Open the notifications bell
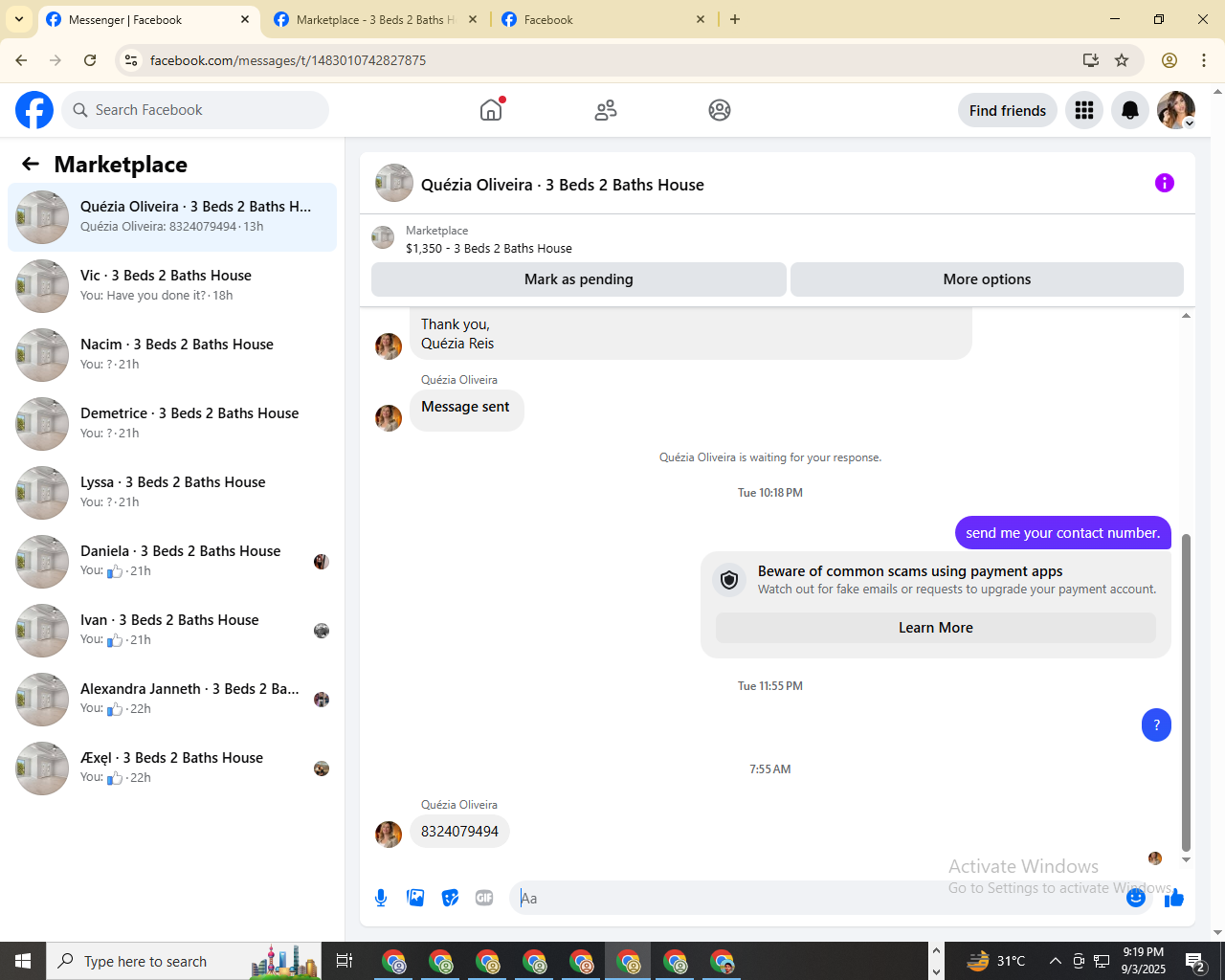Viewport: 1225px width, 980px height. (x=1130, y=111)
